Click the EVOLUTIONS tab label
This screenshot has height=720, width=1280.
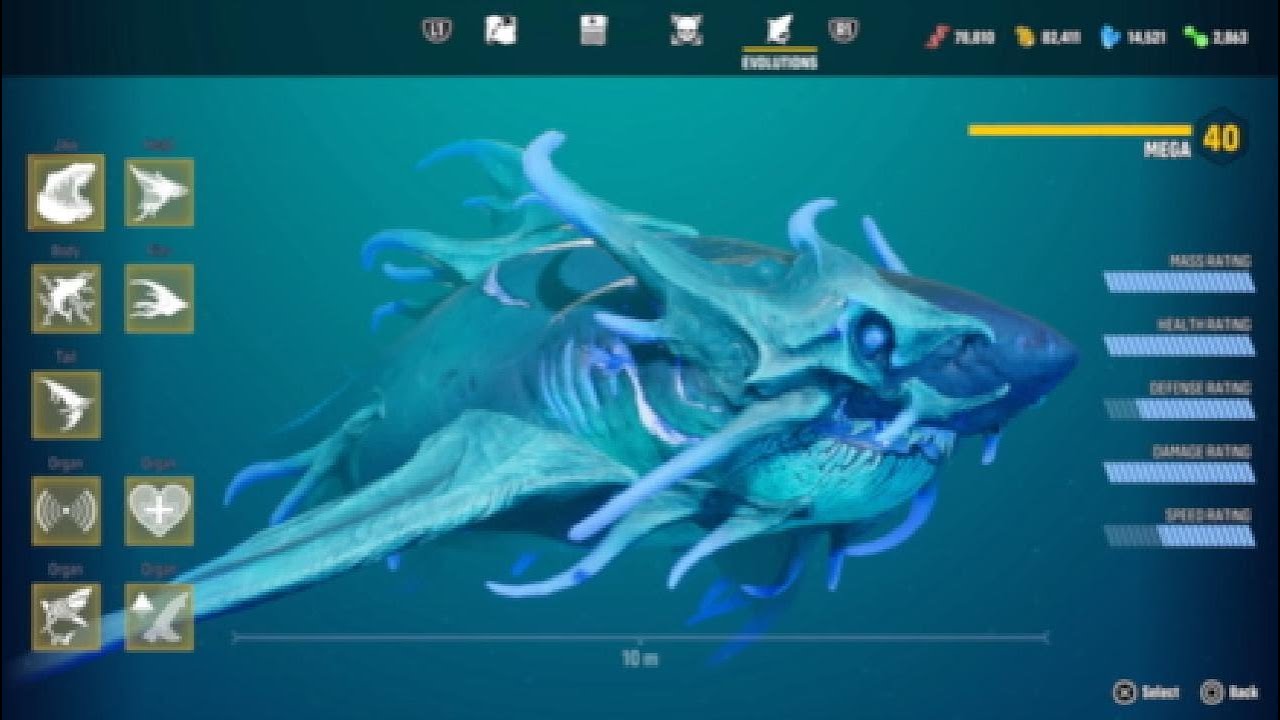pyautogui.click(x=780, y=62)
